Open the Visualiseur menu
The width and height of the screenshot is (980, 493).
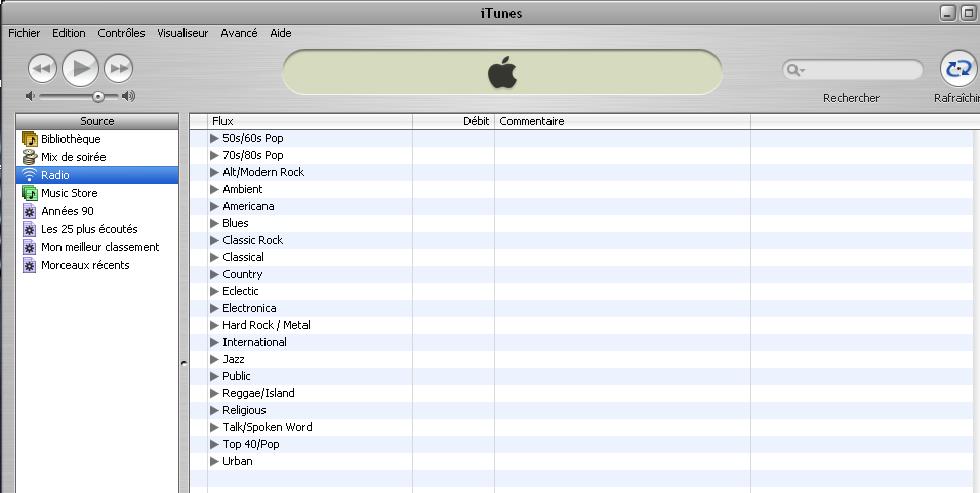pyautogui.click(x=182, y=33)
